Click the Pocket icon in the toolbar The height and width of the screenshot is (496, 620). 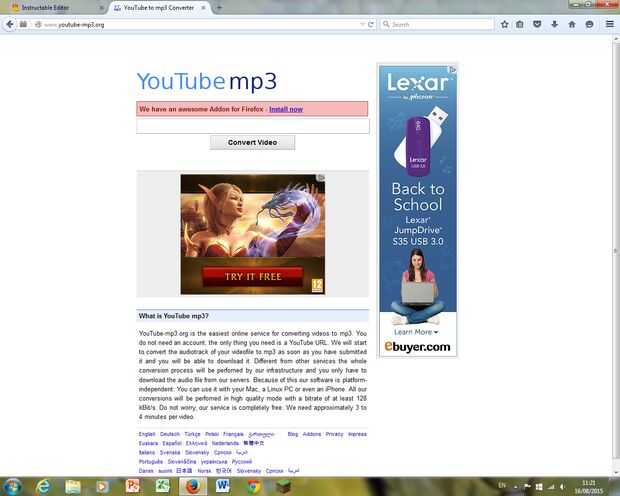pos(537,25)
